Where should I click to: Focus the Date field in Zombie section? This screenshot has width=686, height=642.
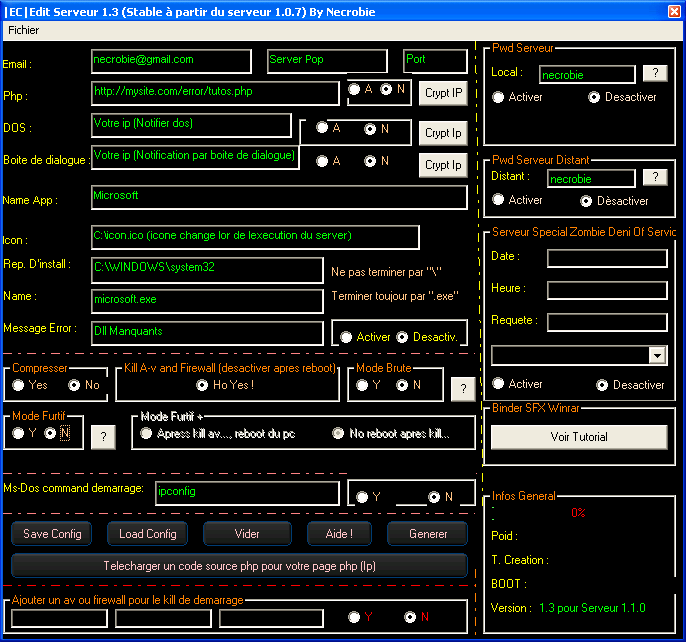click(x=607, y=258)
